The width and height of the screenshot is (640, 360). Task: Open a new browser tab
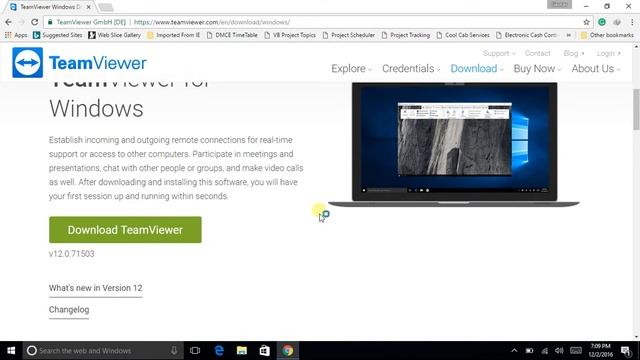(106, 7)
